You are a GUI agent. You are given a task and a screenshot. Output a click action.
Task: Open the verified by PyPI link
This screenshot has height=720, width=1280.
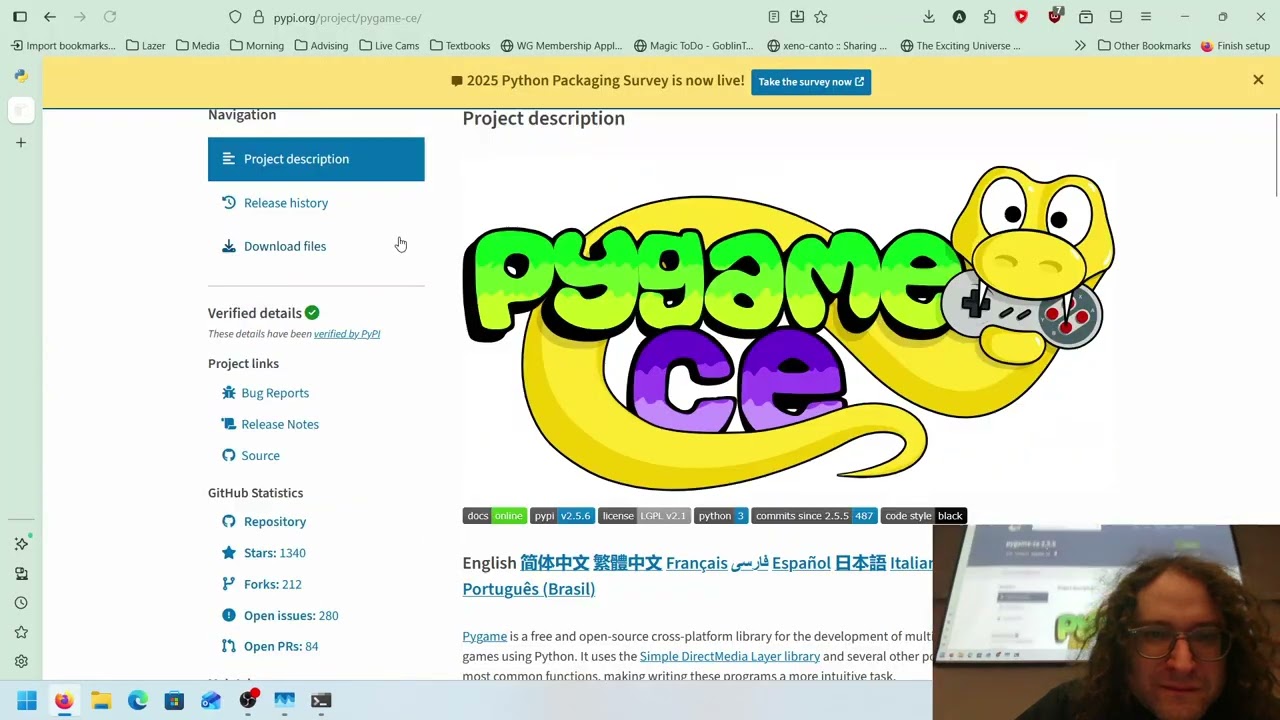347,334
